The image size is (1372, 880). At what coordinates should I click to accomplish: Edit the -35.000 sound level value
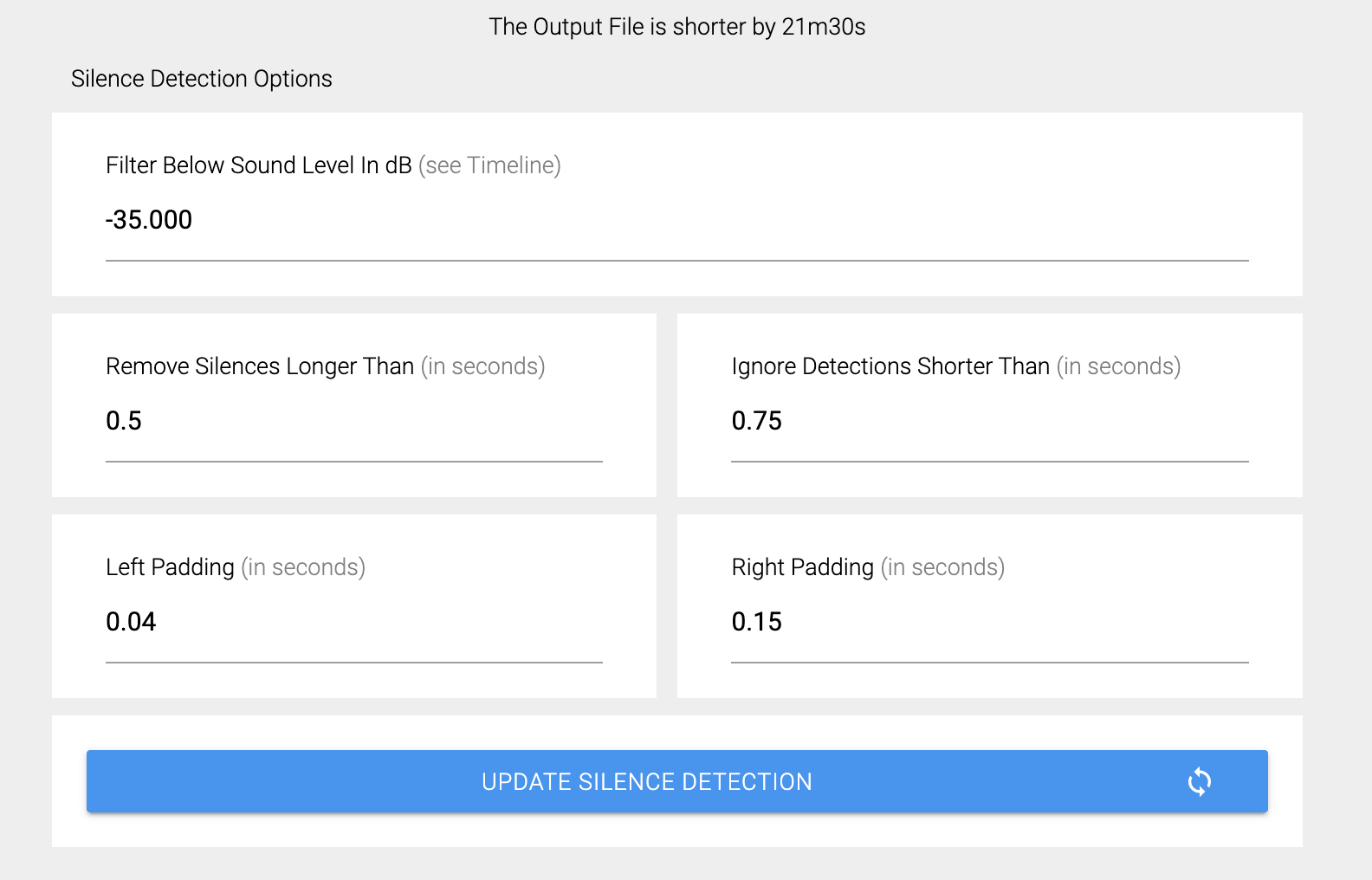click(x=149, y=220)
